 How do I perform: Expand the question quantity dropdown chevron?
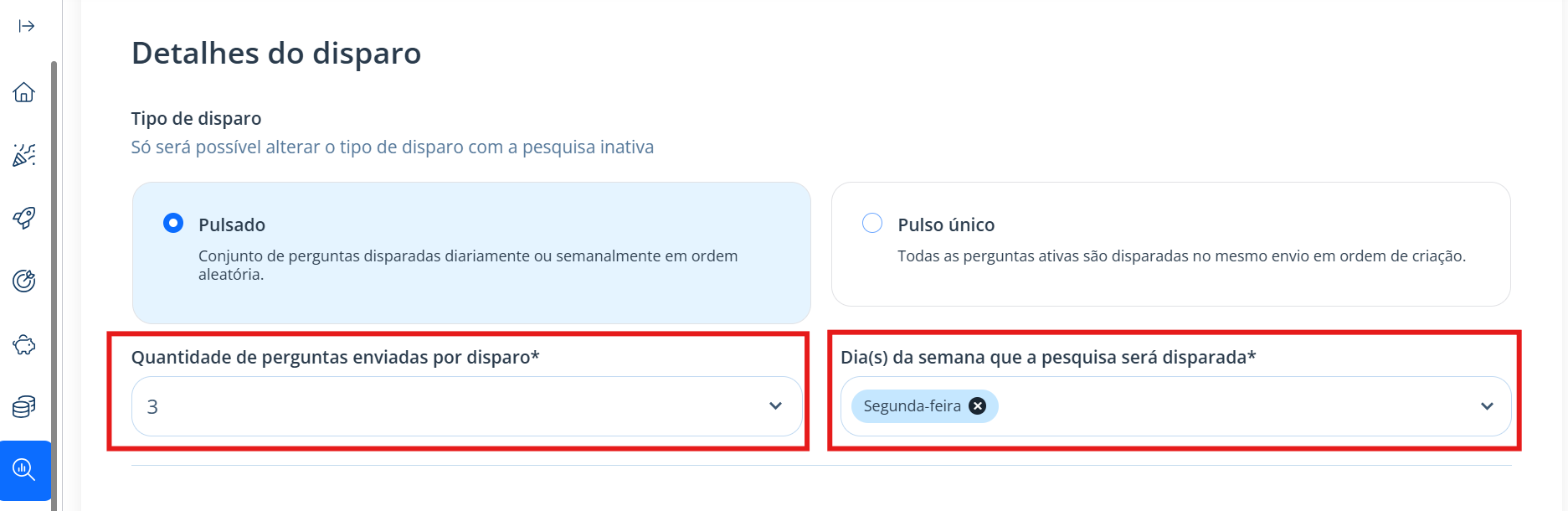[775, 406]
